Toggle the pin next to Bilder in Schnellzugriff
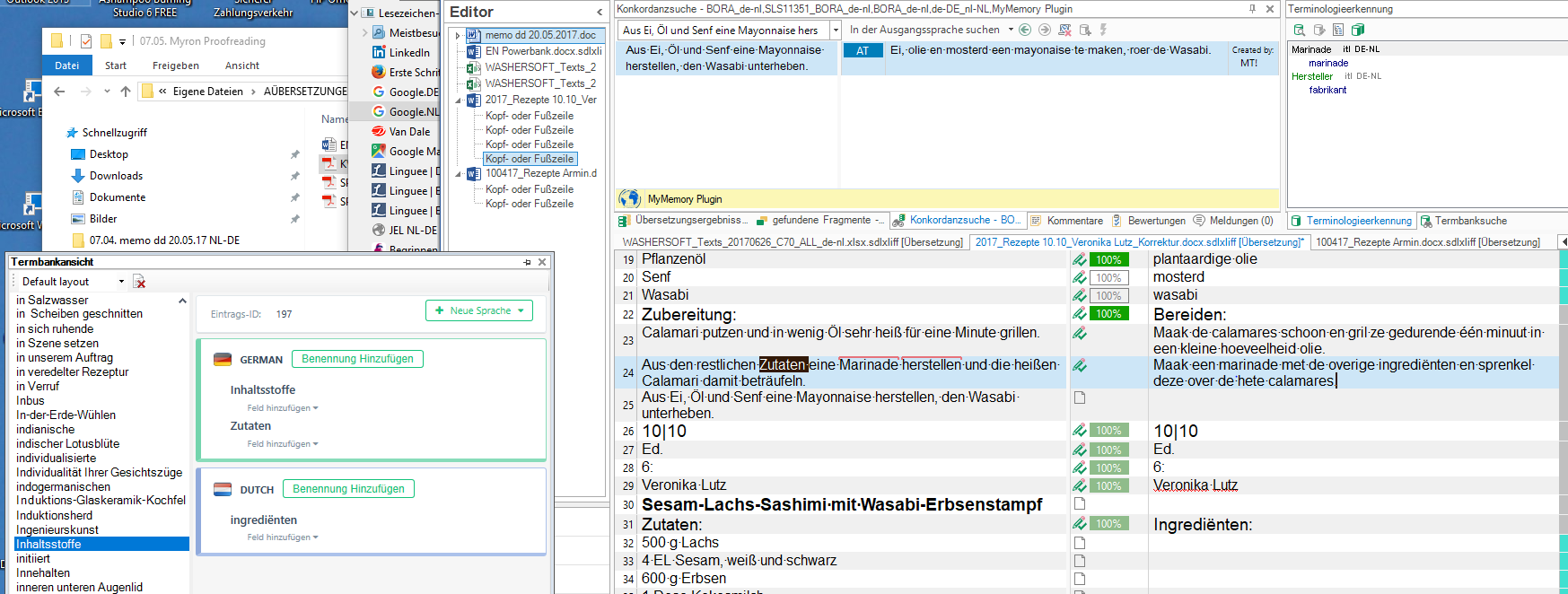The width and height of the screenshot is (1568, 594). pyautogui.click(x=294, y=219)
